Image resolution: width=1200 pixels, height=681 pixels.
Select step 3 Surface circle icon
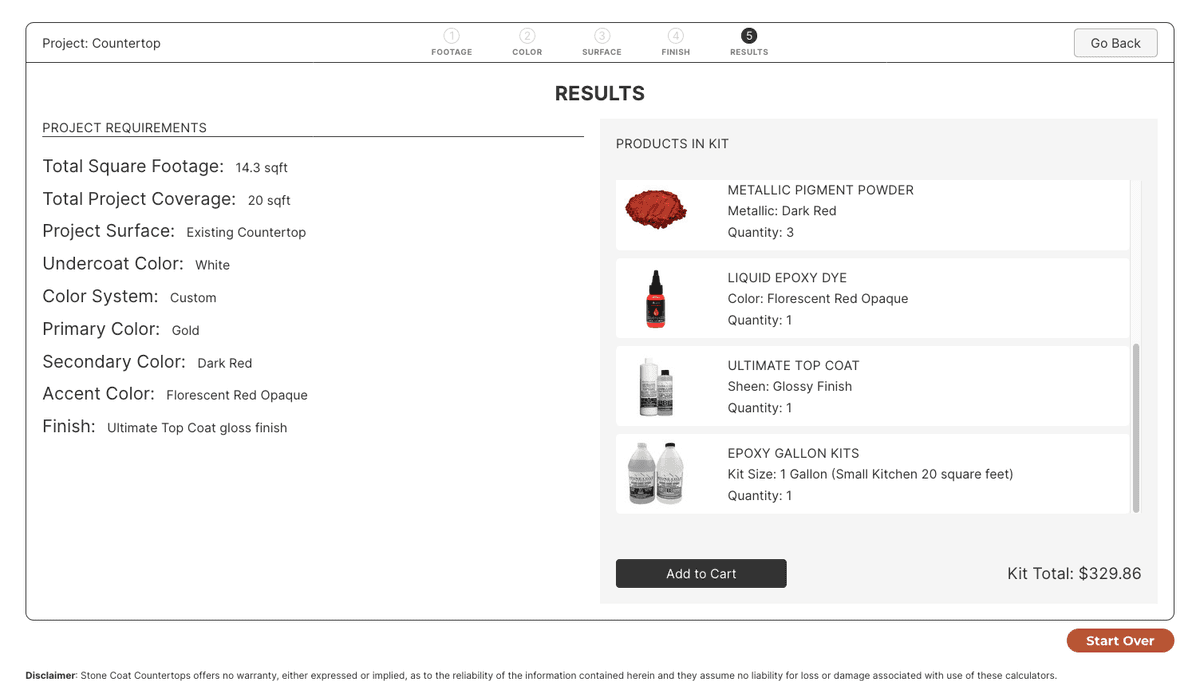tap(602, 36)
